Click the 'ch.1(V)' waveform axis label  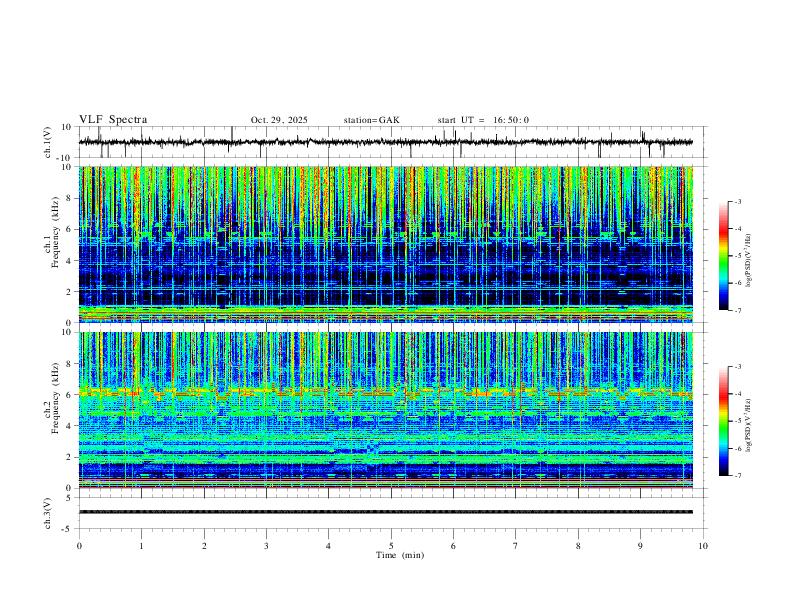tap(48, 142)
